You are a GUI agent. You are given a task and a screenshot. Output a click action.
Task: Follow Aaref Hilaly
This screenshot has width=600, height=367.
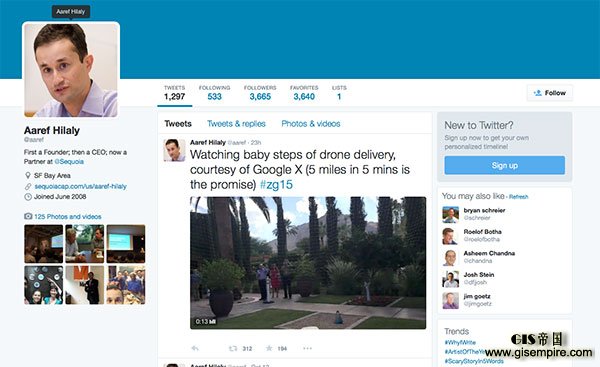(x=550, y=93)
